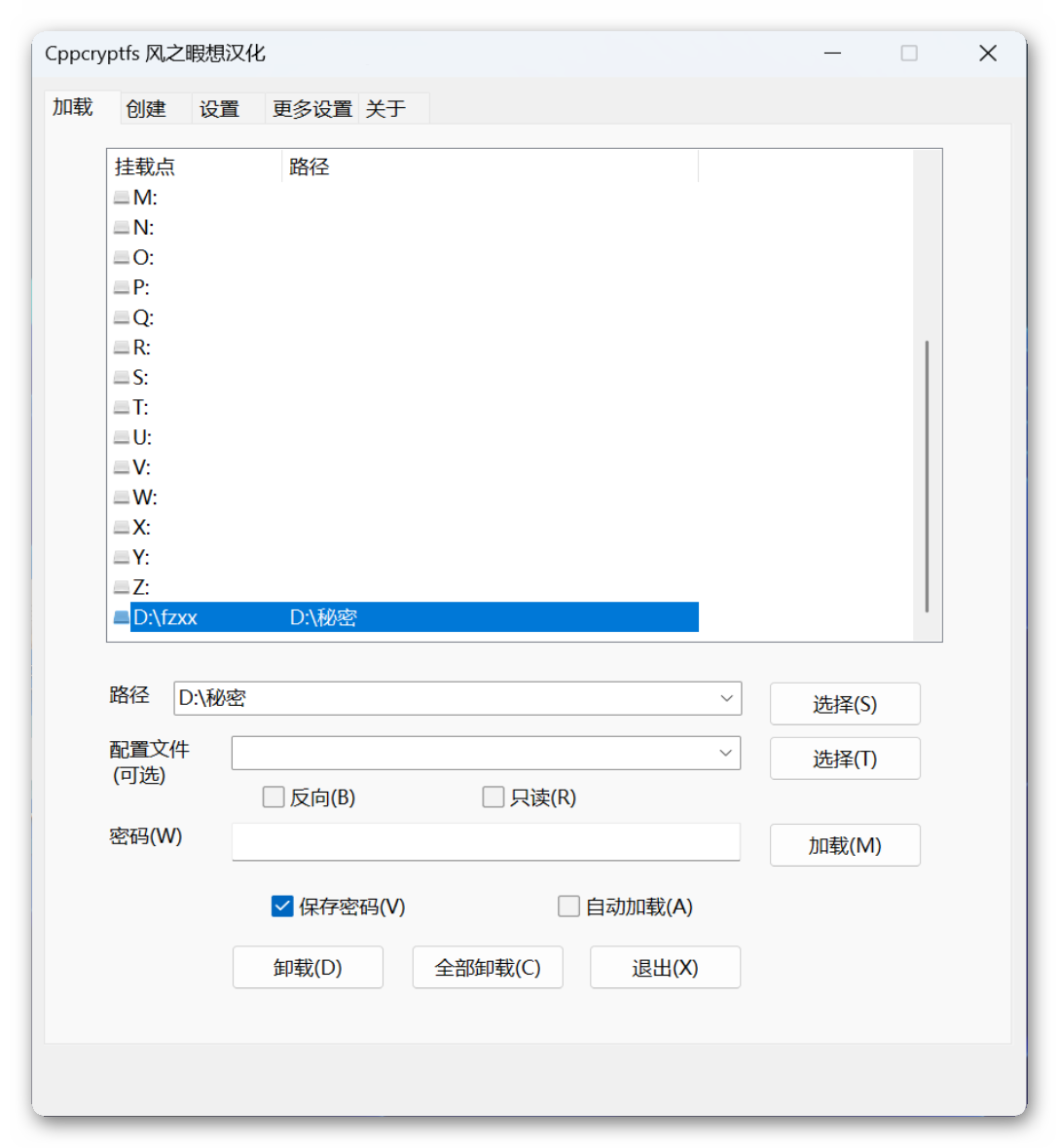Click the drive icon next to Y:

point(122,558)
